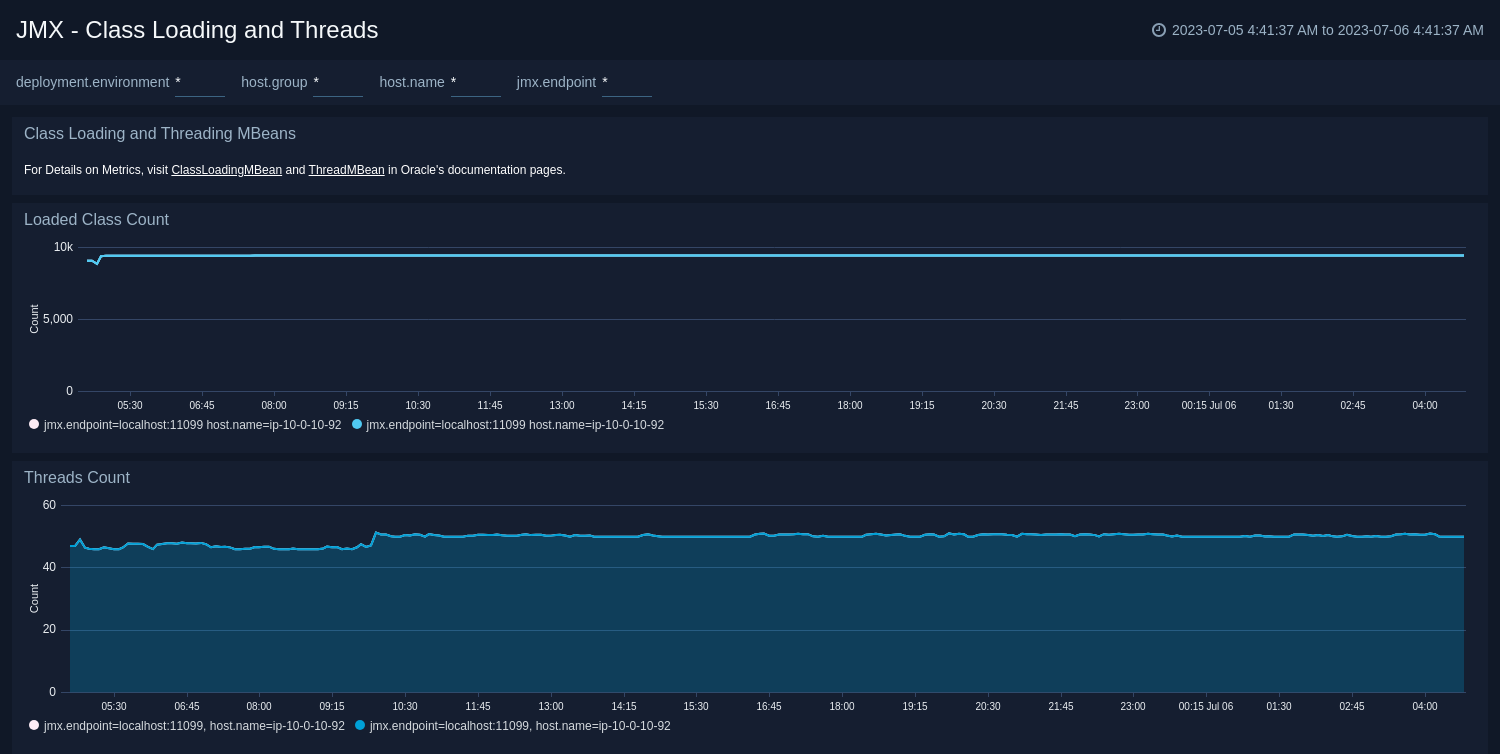
Task: Click the 11:45 time label on Threads Count
Action: coord(478,706)
